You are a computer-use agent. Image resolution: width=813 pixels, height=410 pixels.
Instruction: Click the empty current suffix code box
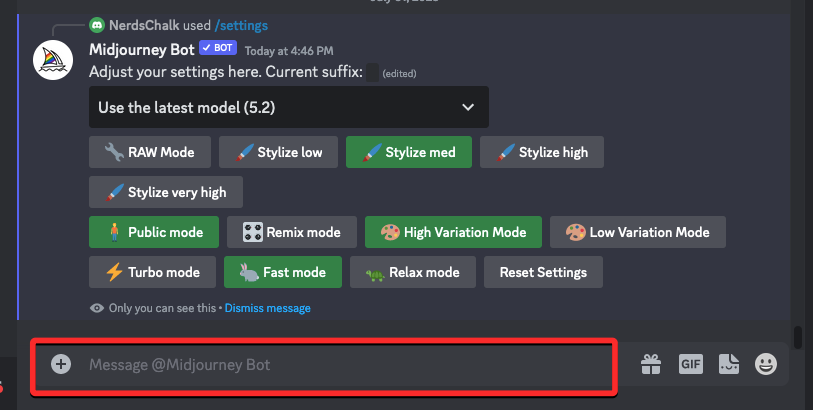pyautogui.click(x=372, y=73)
